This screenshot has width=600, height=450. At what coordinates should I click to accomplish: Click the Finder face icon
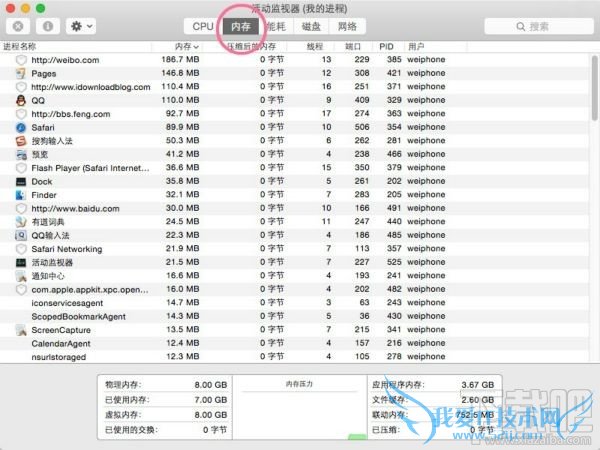(x=21, y=195)
